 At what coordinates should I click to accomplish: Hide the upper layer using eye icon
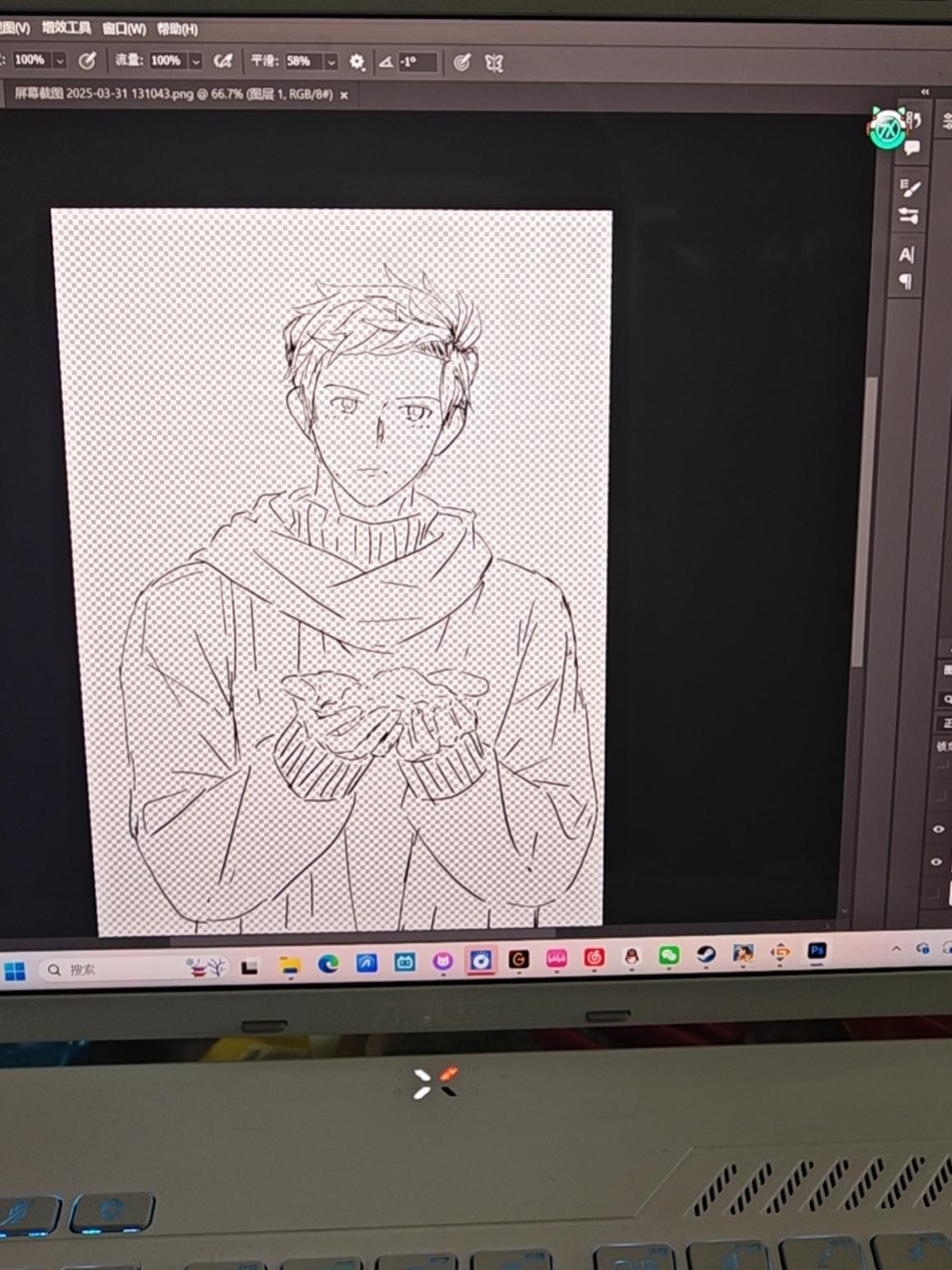point(938,829)
